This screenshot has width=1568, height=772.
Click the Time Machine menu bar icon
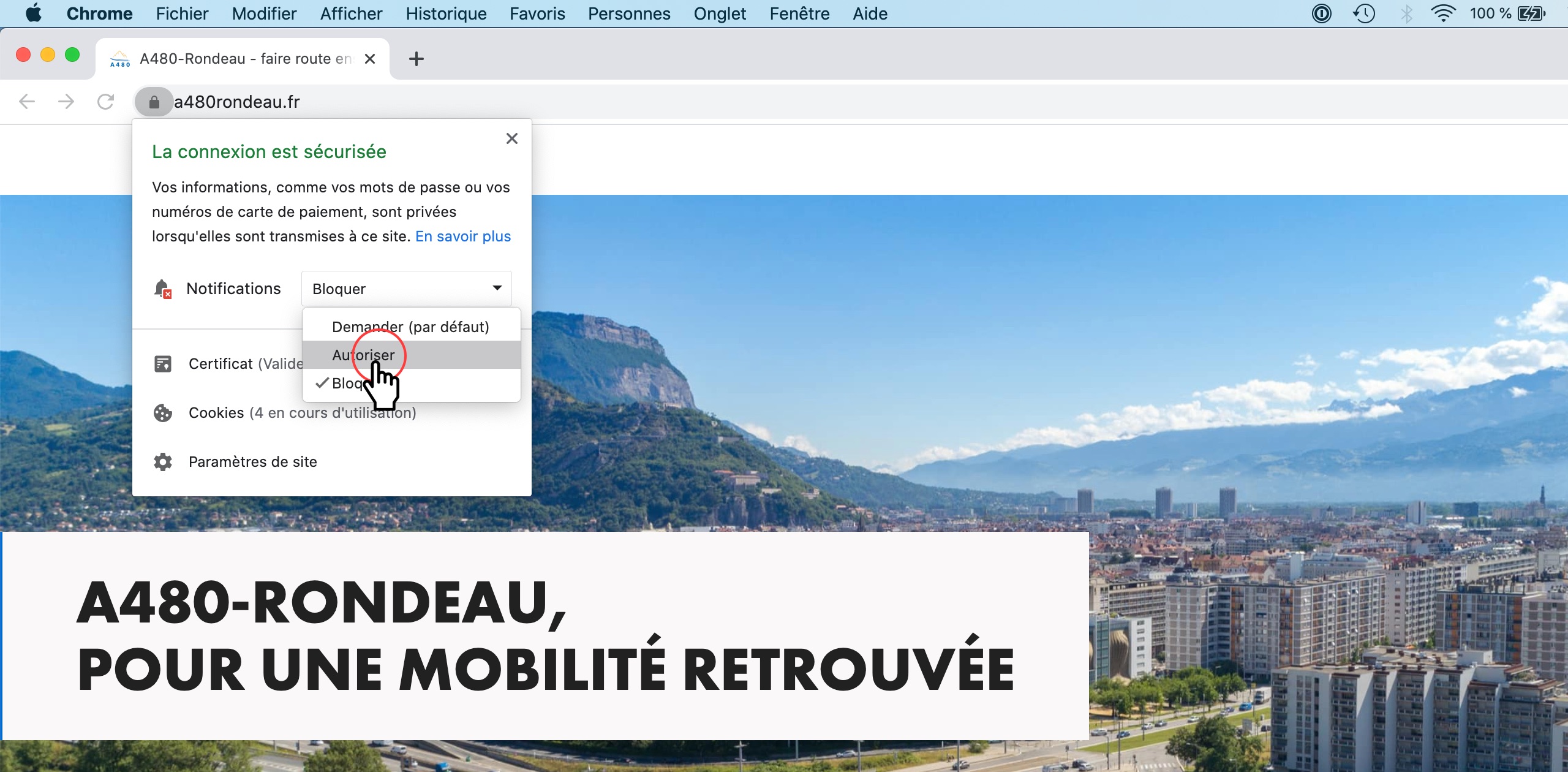pyautogui.click(x=1364, y=13)
